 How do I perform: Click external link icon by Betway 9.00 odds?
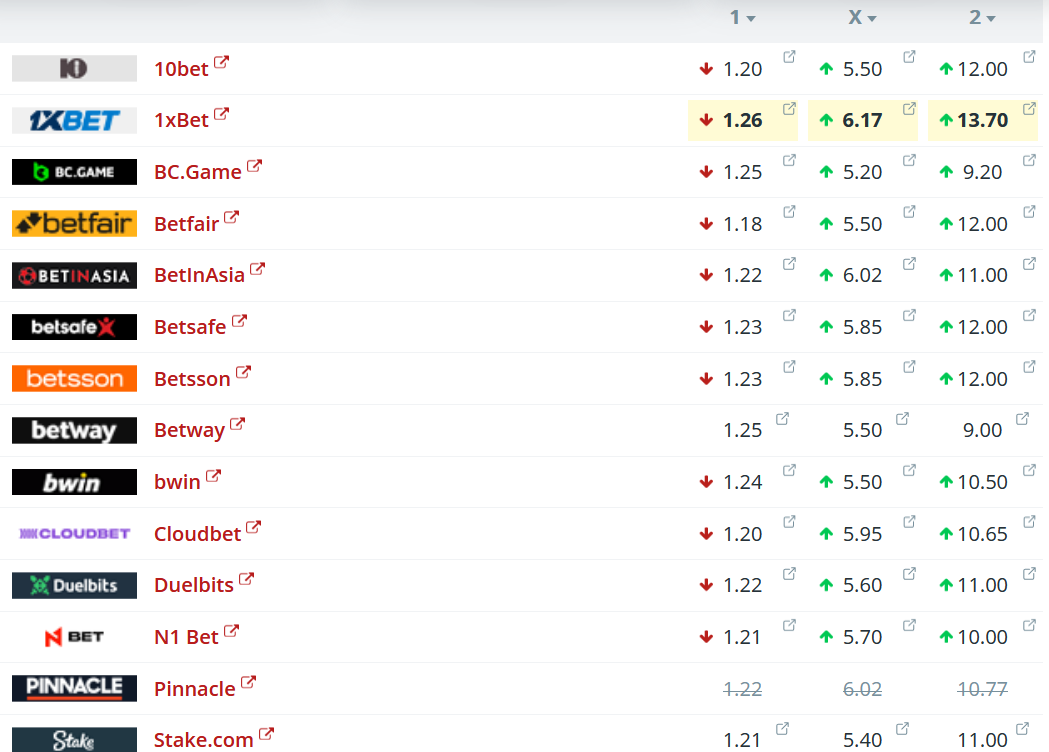pyautogui.click(x=1022, y=419)
